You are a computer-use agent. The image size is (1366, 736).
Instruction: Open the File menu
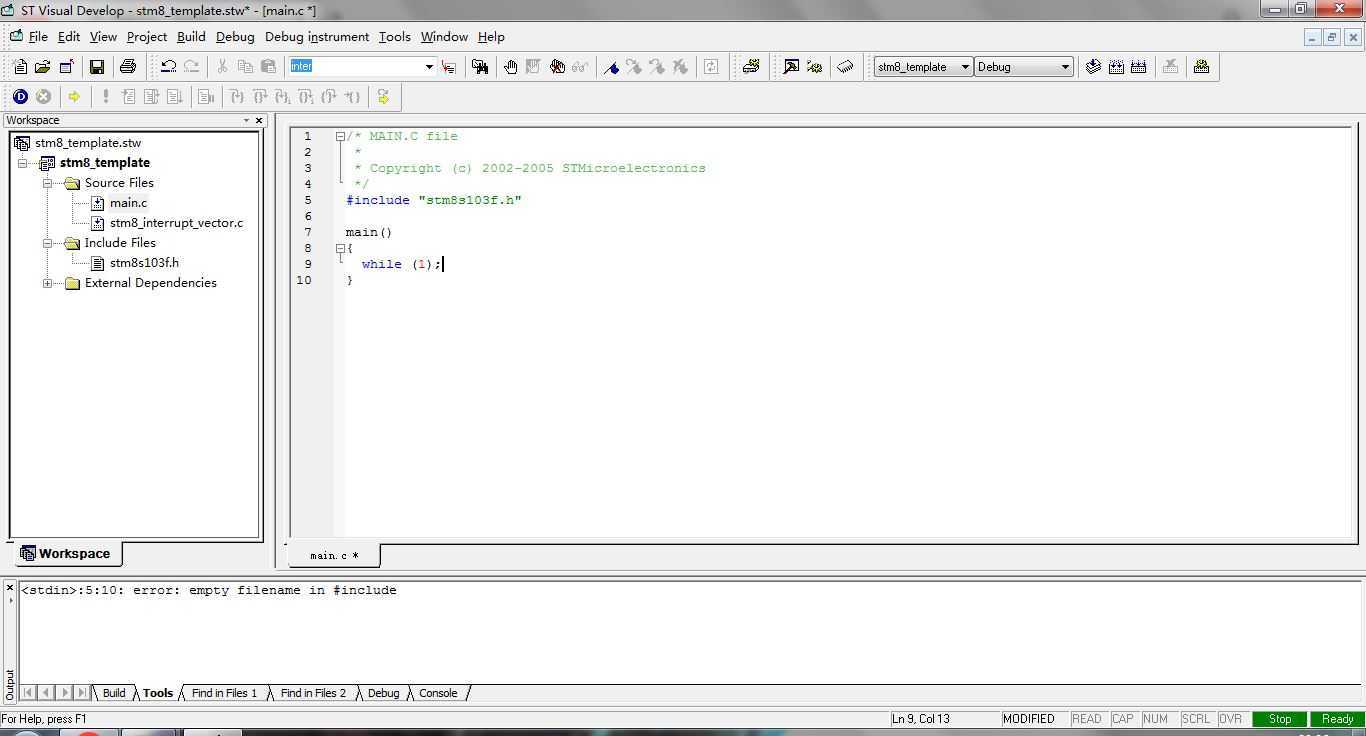tap(38, 37)
